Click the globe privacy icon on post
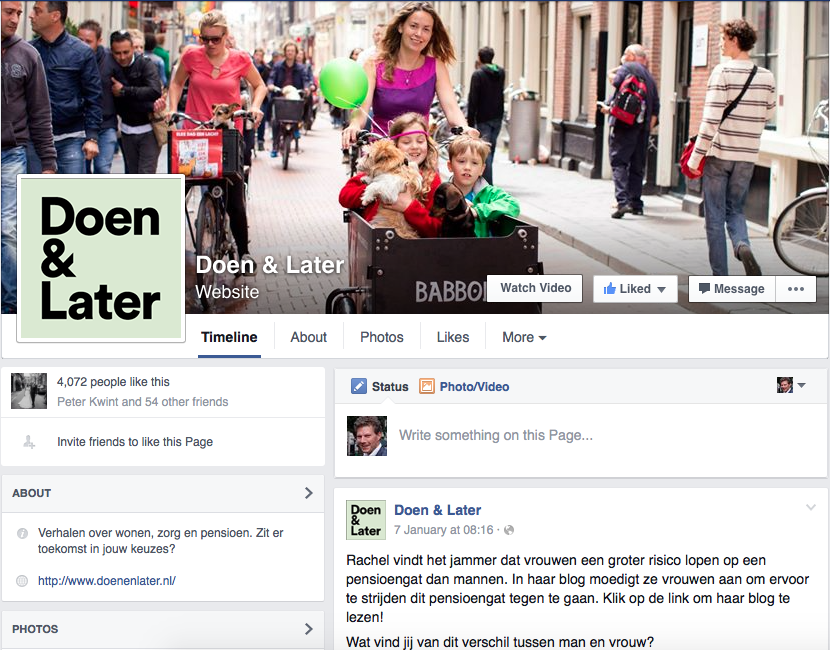 tap(509, 530)
